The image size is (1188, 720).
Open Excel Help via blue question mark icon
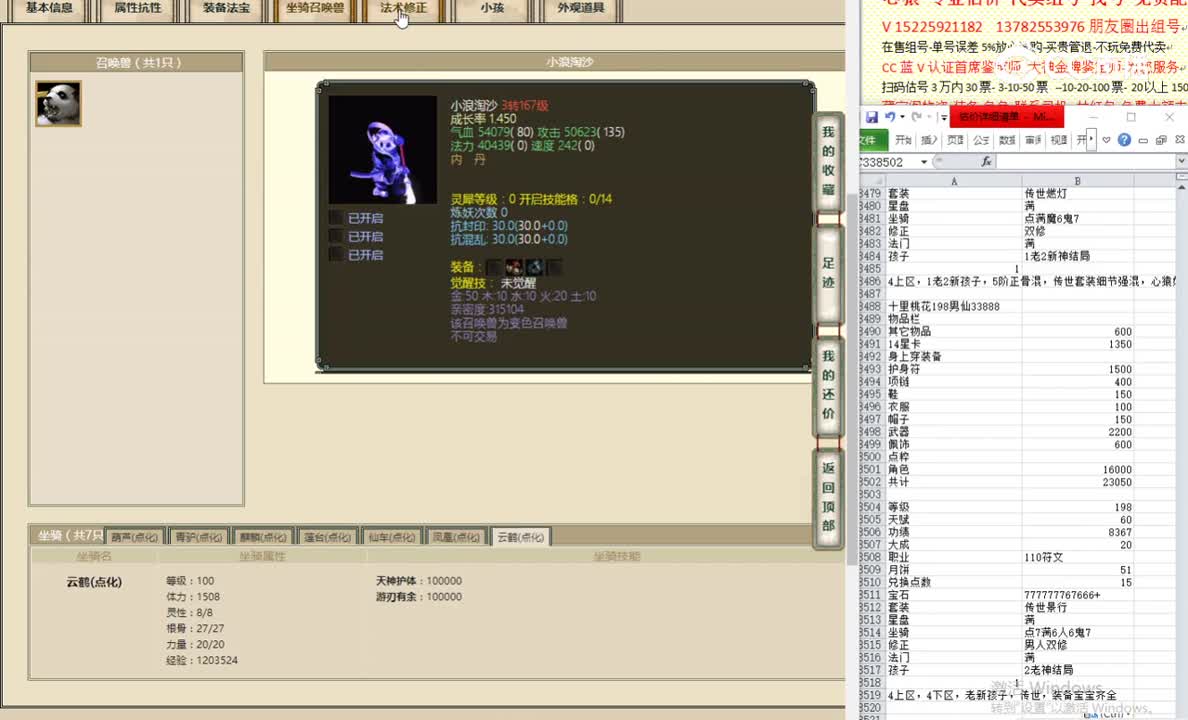click(1125, 139)
